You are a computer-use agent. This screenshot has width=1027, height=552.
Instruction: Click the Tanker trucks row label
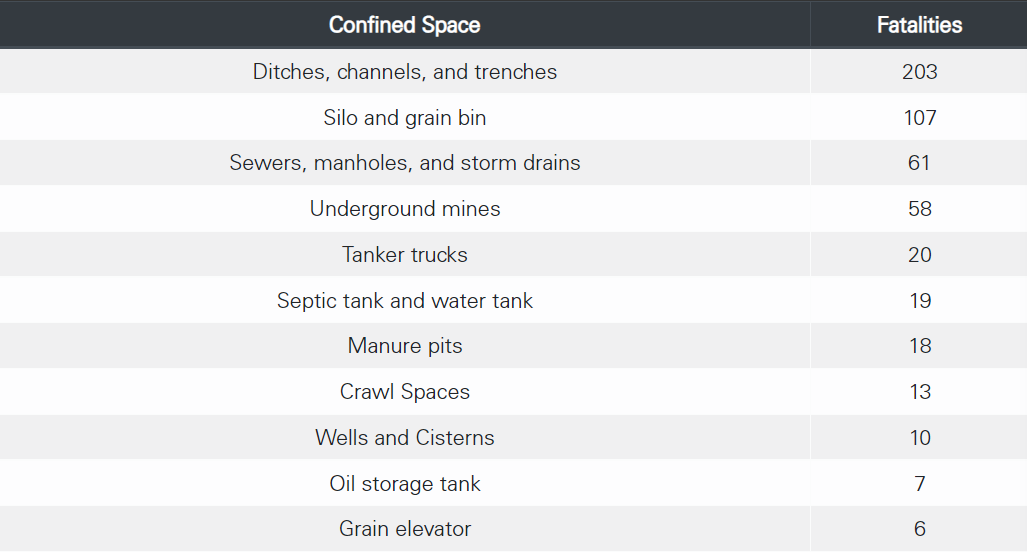point(405,254)
